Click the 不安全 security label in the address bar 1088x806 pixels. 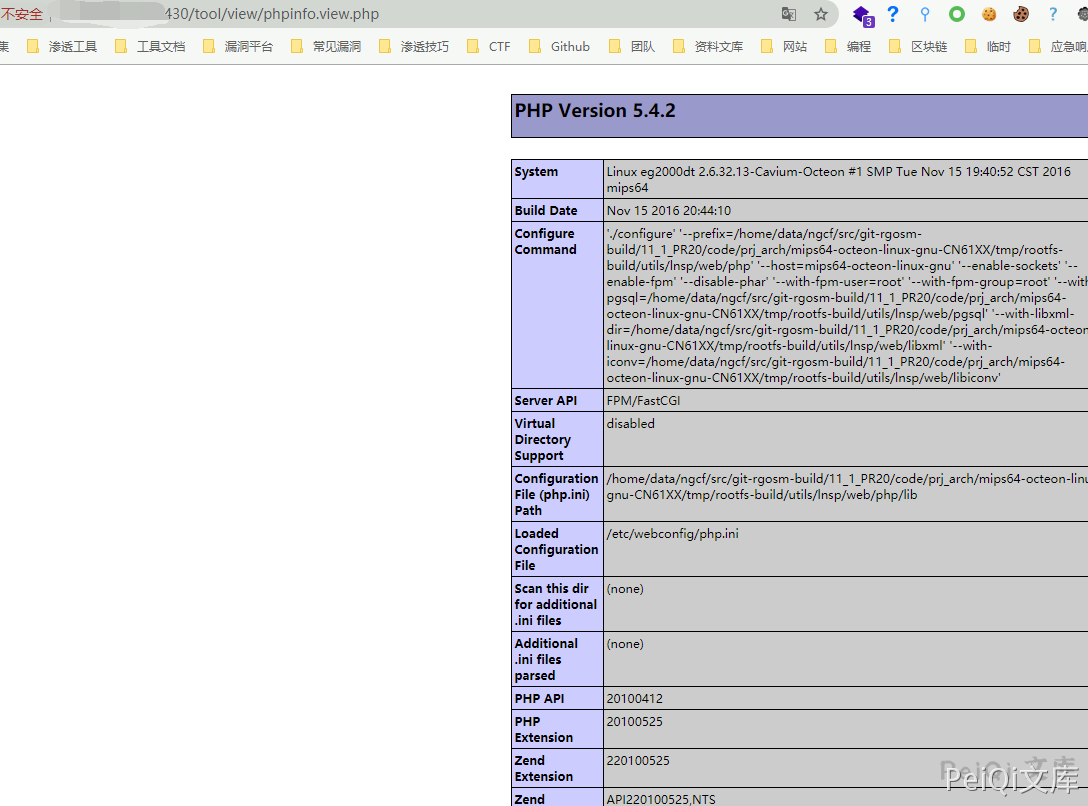coord(22,14)
